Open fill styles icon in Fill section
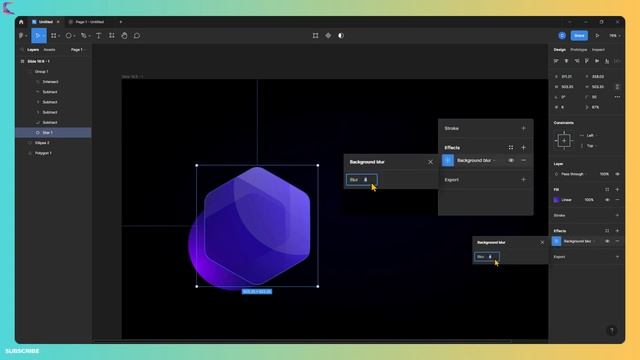 [607, 190]
